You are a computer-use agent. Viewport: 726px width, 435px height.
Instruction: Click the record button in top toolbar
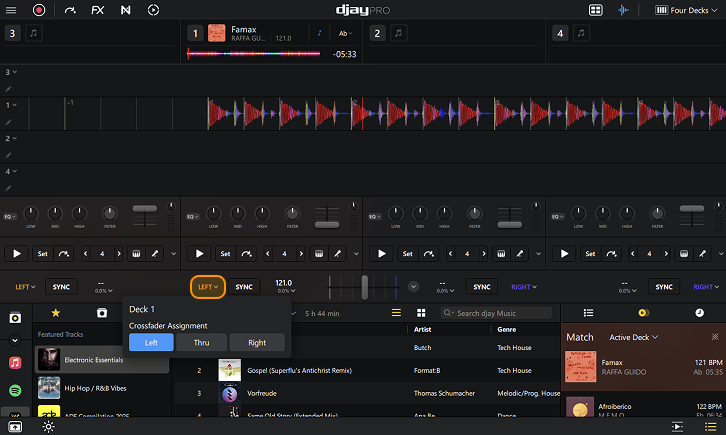pyautogui.click(x=39, y=10)
